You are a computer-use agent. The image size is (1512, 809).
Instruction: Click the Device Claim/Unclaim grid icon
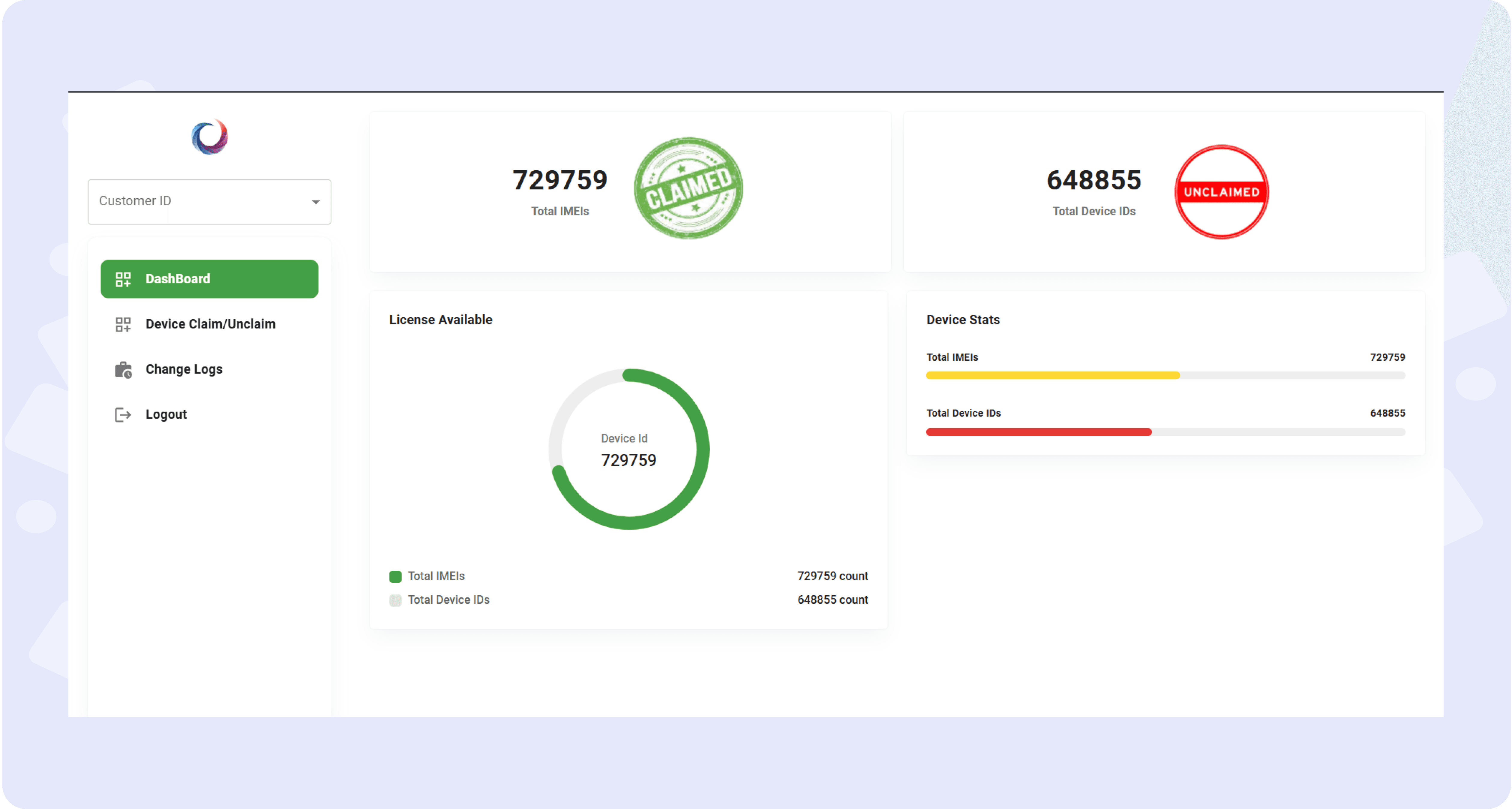click(x=123, y=324)
